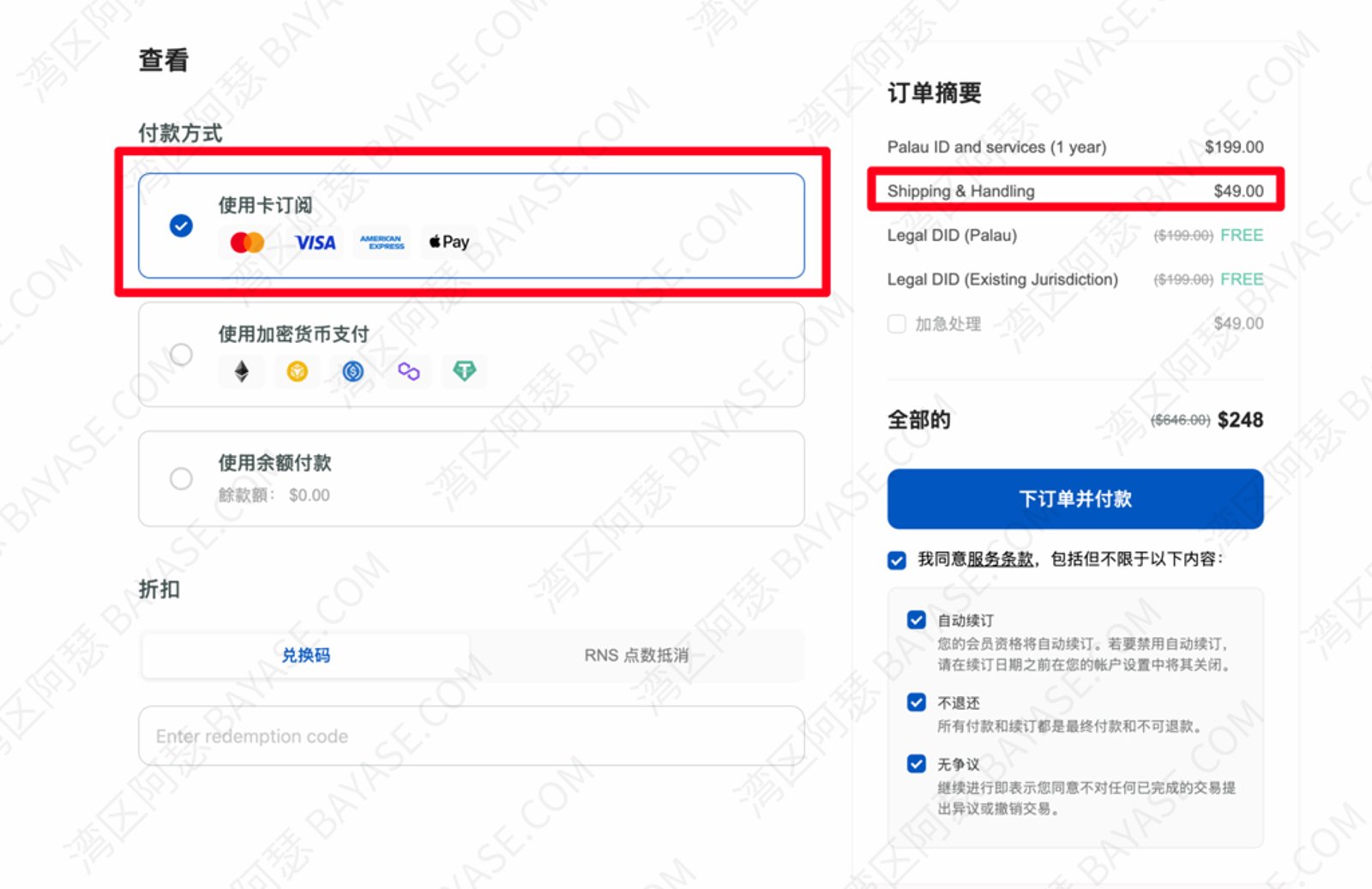
Task: Enable the 加急处理 checkbox
Action: click(x=897, y=324)
